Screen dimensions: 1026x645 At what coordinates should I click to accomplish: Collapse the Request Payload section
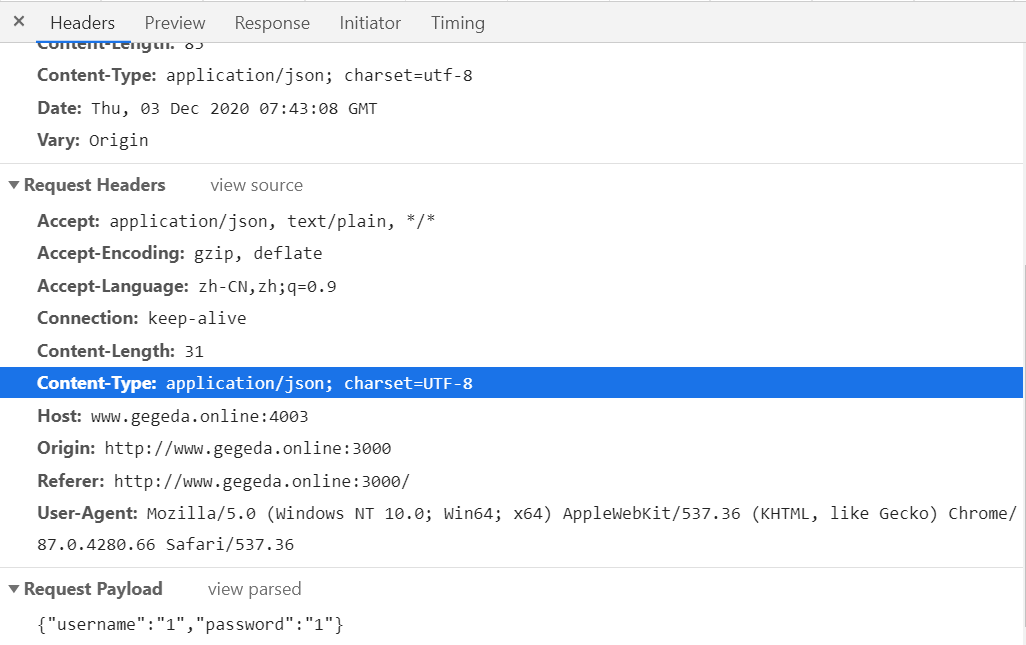[x=11, y=589]
